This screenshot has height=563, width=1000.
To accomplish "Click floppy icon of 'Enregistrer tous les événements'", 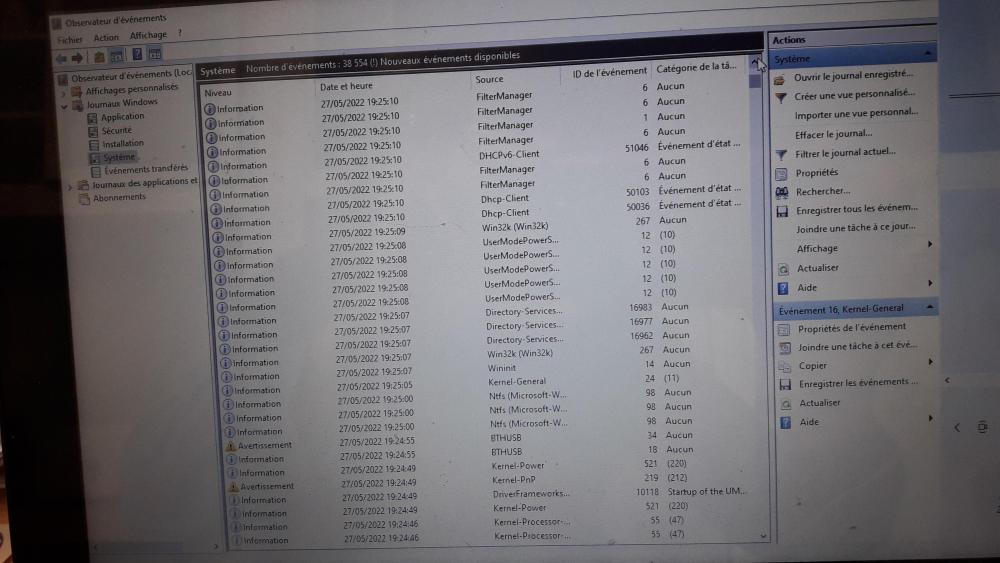I will pos(783,212).
